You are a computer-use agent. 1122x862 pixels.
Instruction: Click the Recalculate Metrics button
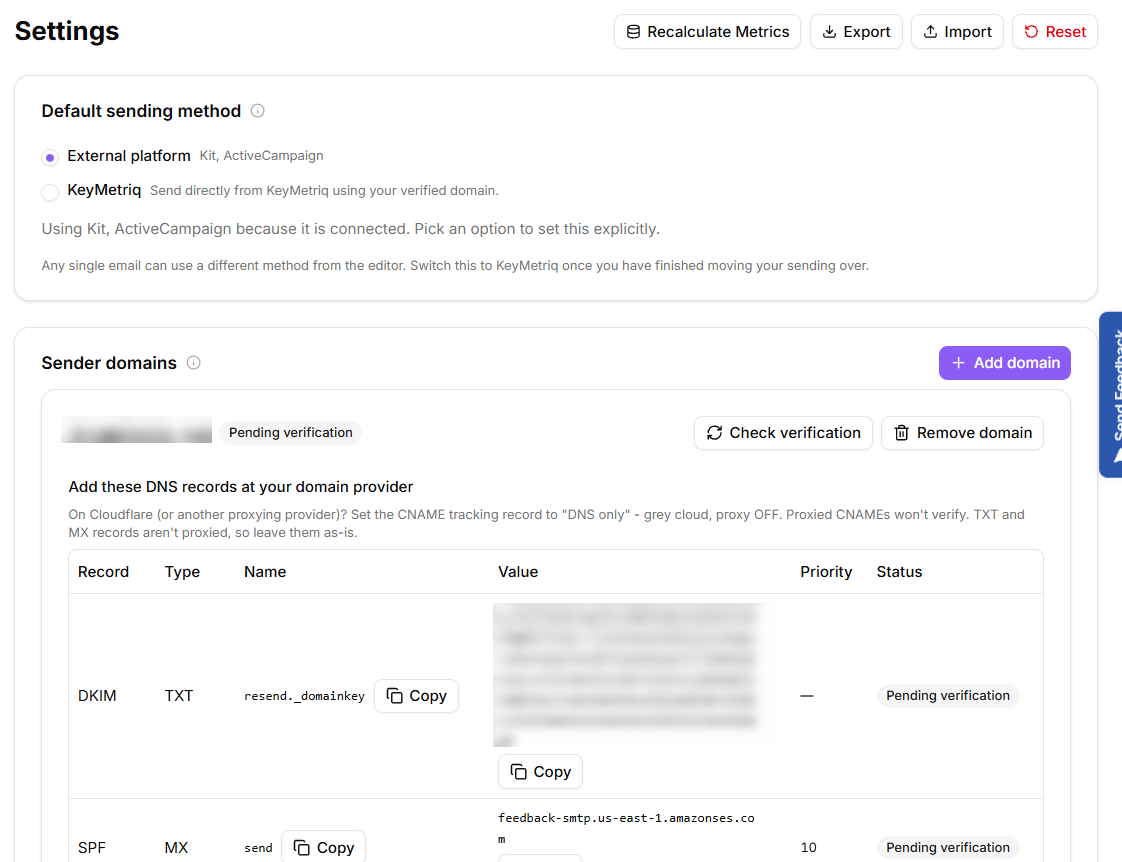pos(707,31)
